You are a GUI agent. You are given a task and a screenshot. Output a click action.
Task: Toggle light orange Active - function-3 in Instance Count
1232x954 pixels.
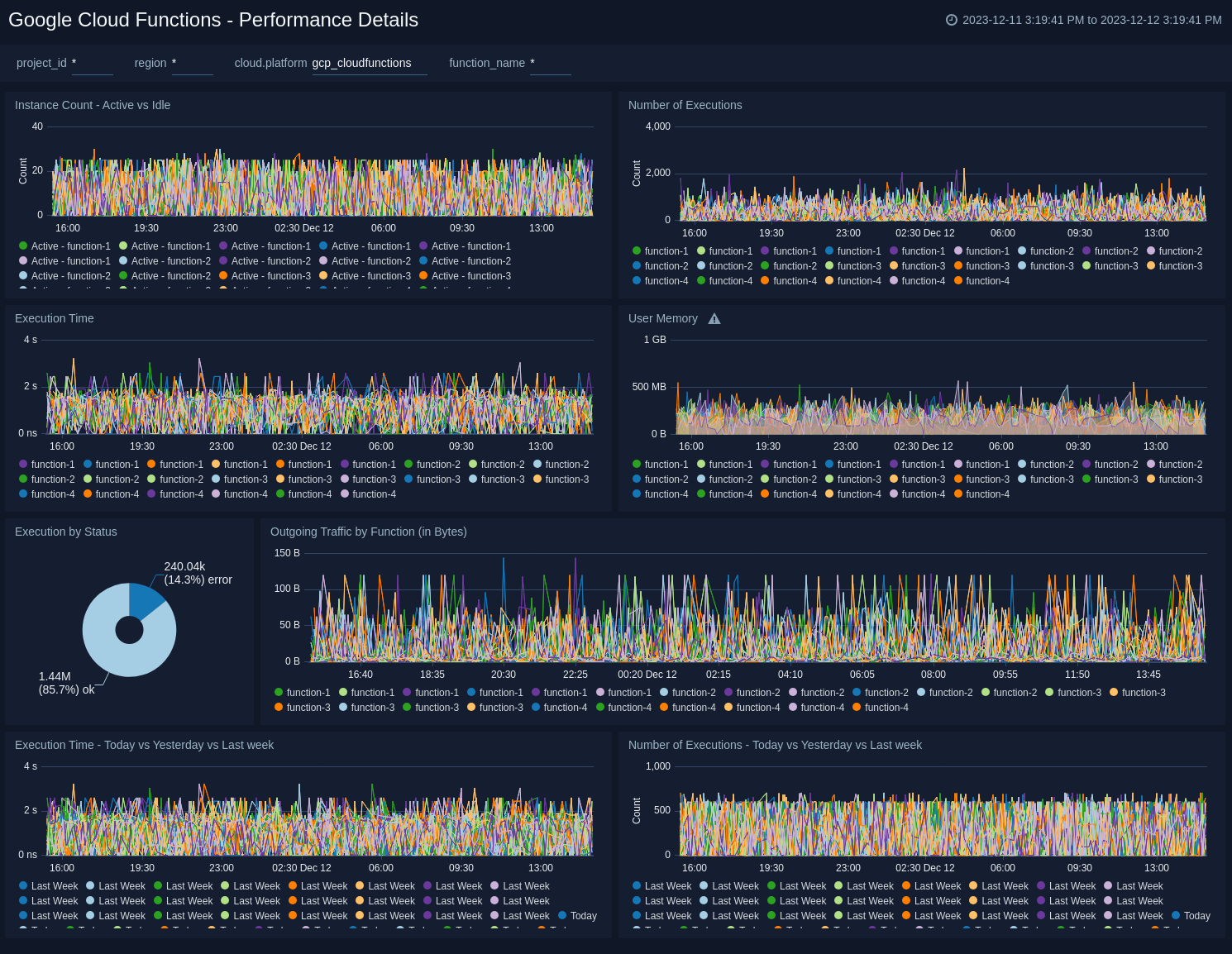tap(365, 276)
